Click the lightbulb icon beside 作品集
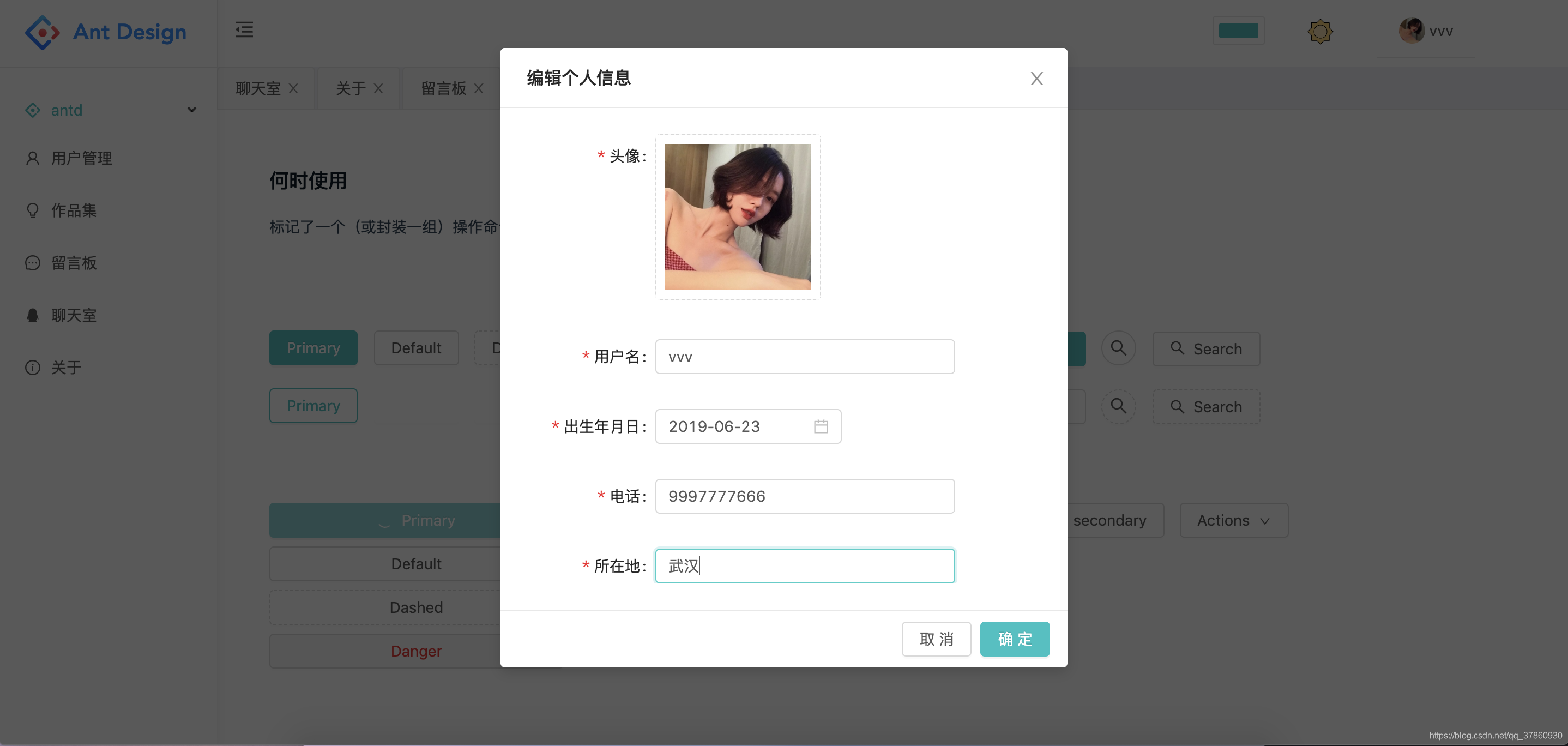The image size is (1568, 746). pyautogui.click(x=33, y=210)
